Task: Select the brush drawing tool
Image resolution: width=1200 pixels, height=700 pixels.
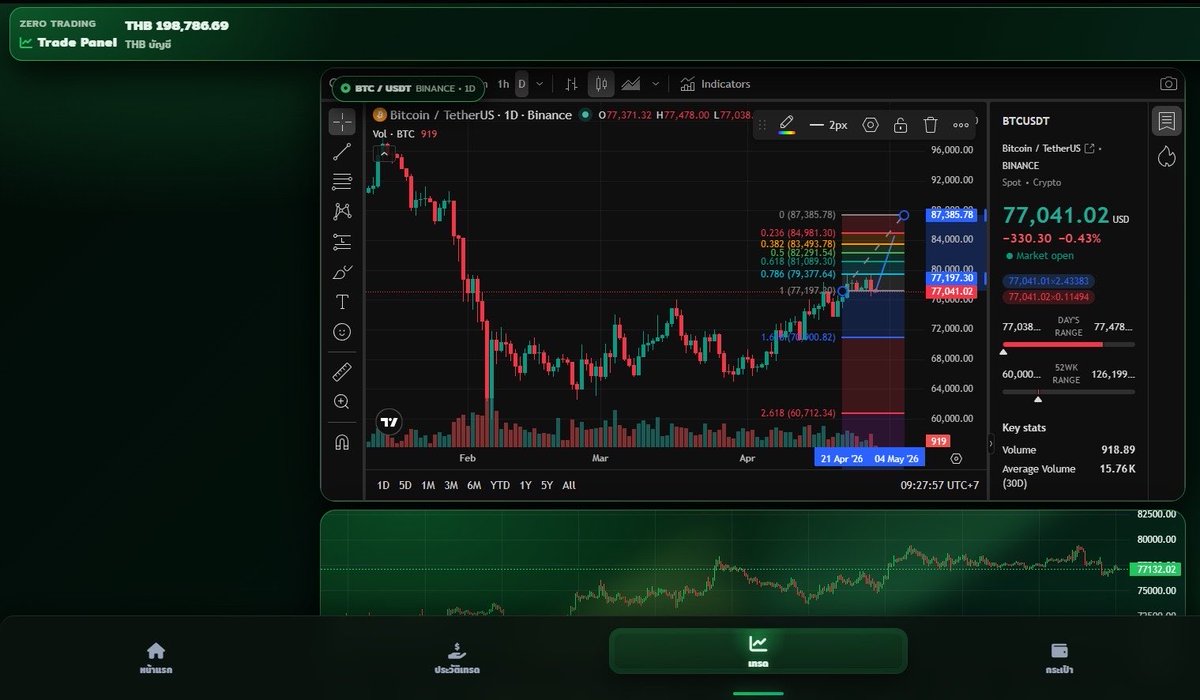Action: (x=342, y=271)
